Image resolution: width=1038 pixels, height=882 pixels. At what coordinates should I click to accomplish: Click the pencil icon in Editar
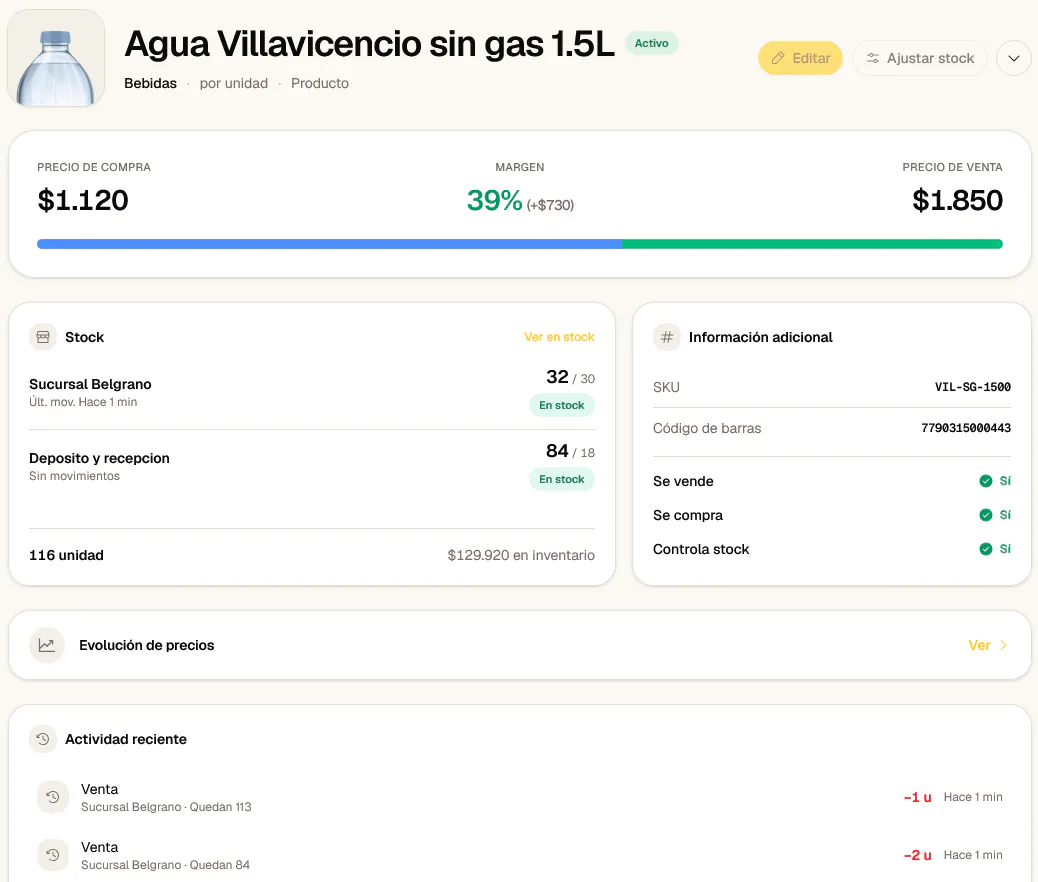point(778,58)
